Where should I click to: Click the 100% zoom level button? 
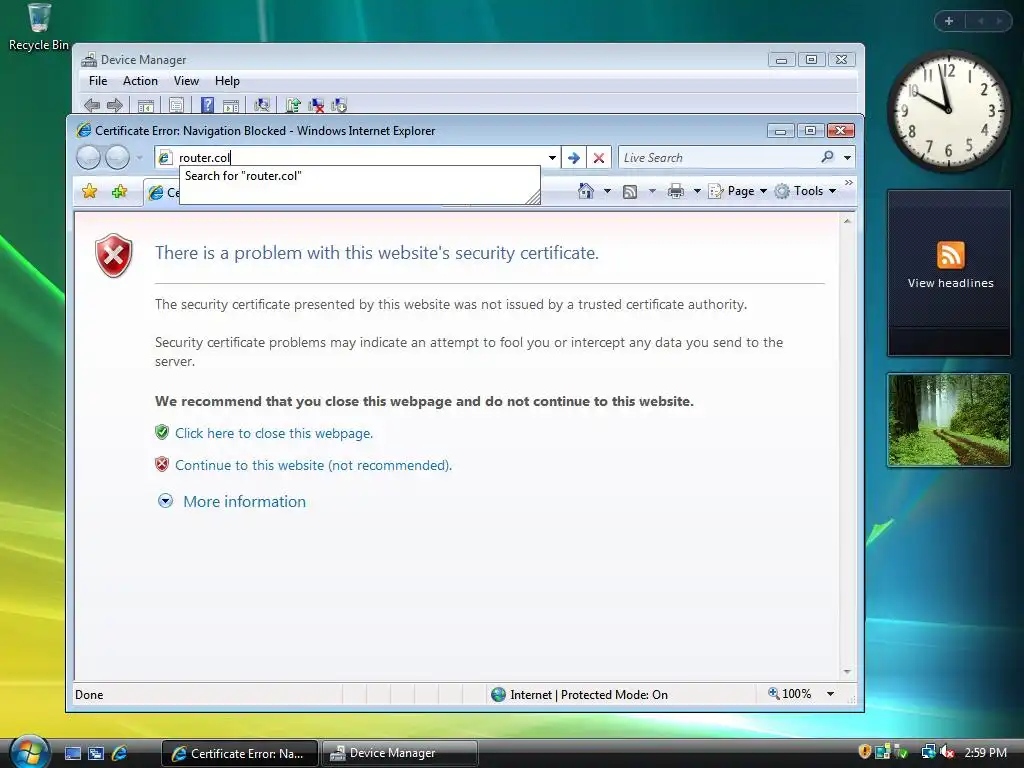[x=790, y=694]
